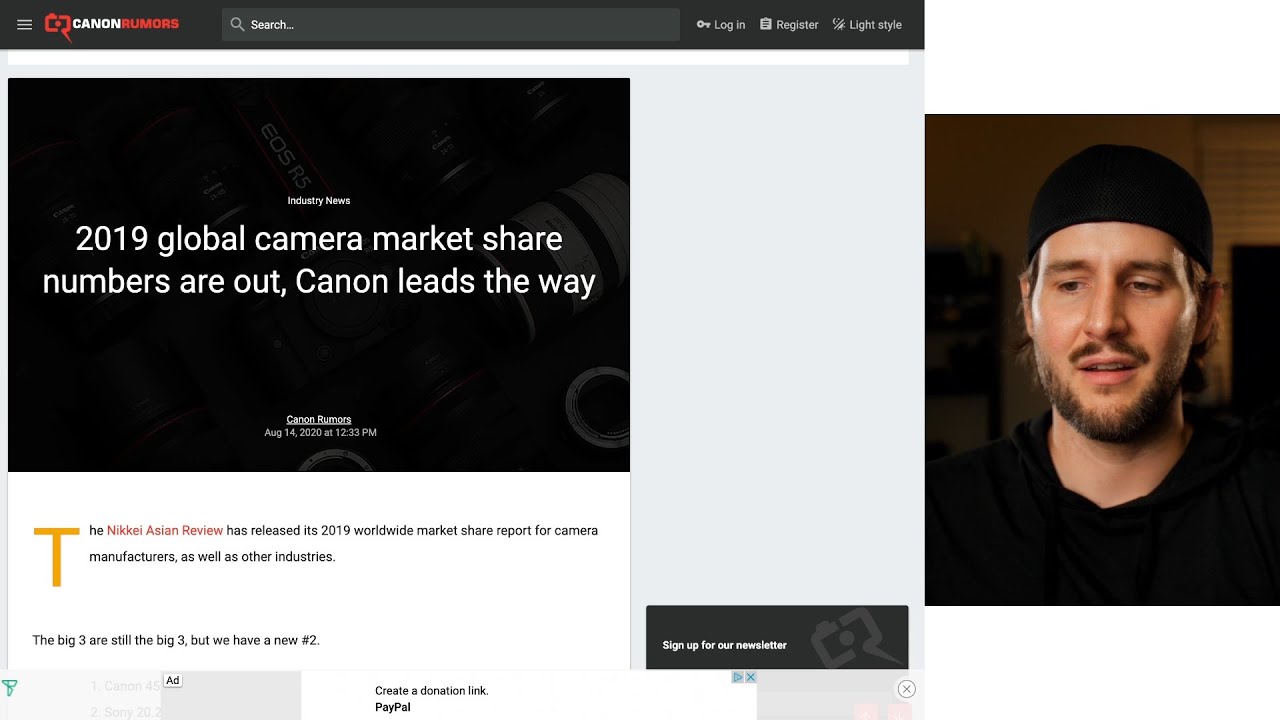
Task: Click the AdChoices triangle icon in ad
Action: pos(738,677)
